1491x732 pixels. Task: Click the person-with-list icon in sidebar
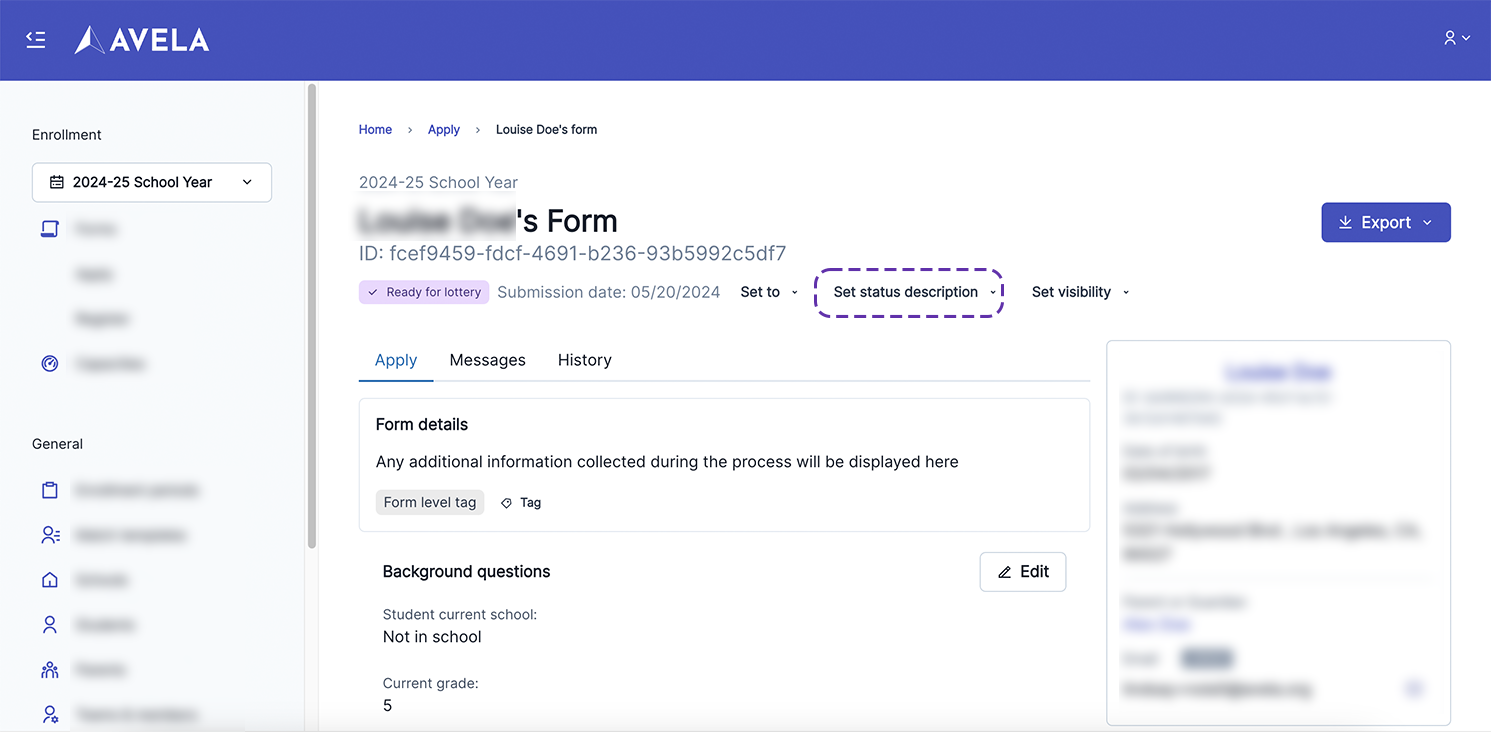50,535
